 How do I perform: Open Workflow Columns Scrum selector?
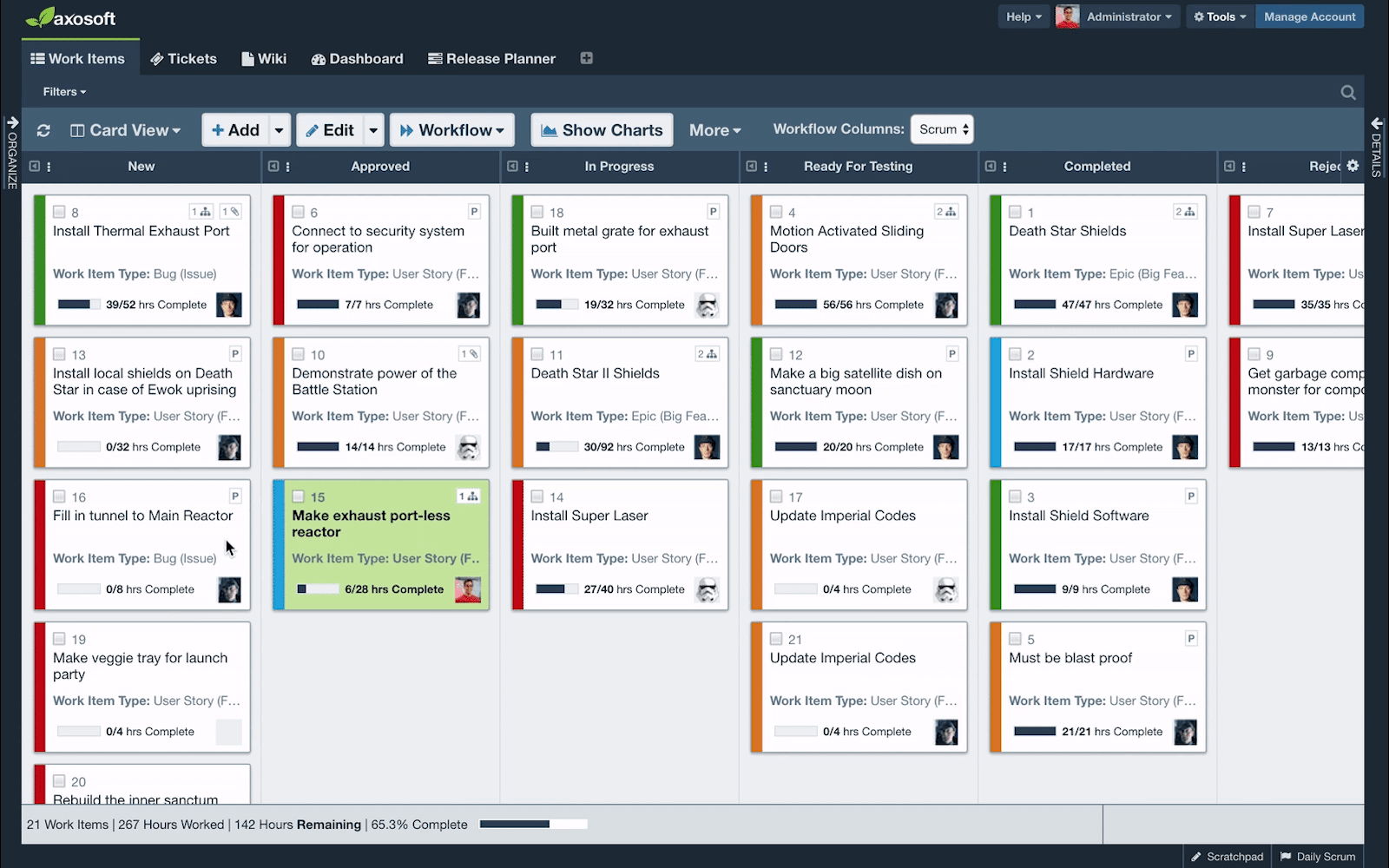coord(942,129)
